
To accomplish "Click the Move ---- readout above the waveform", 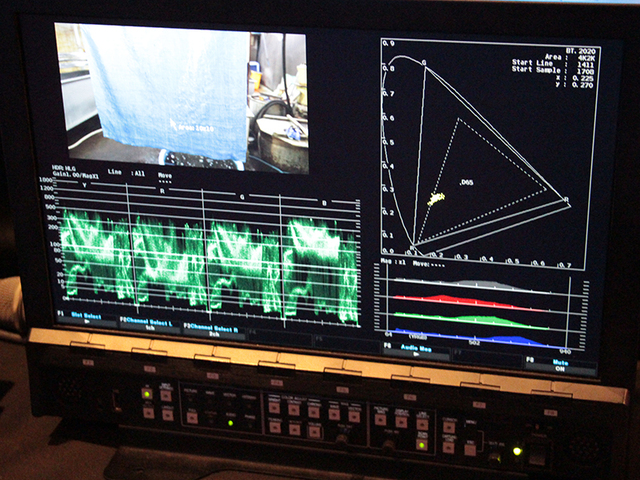I will point(165,178).
